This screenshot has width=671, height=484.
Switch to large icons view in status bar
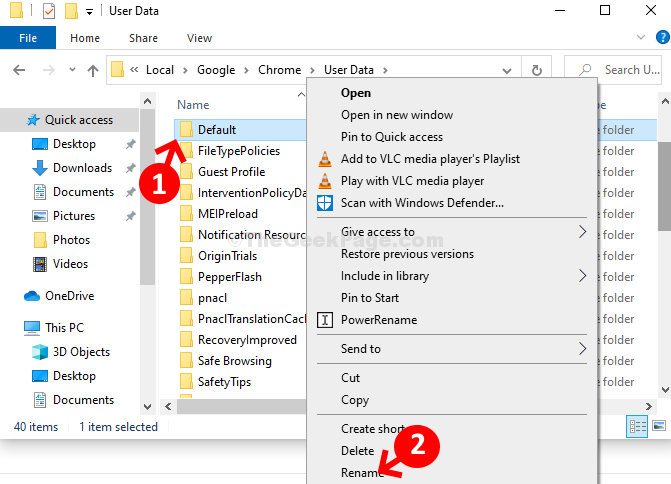point(657,427)
